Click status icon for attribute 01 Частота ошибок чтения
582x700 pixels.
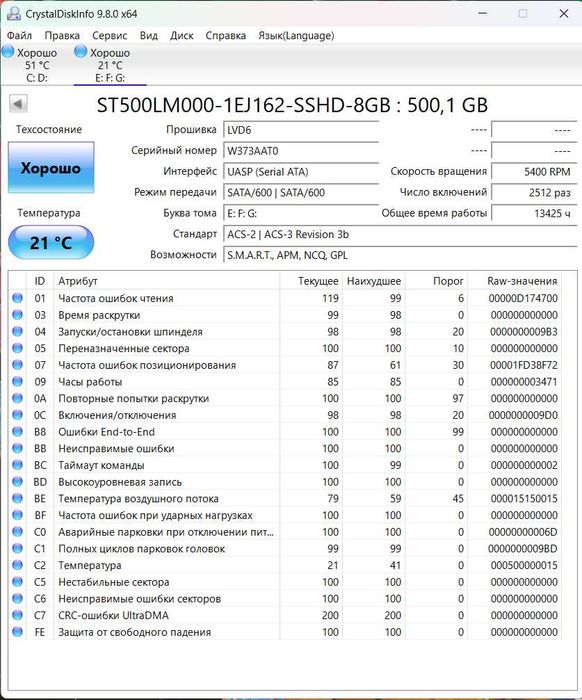click(17, 298)
